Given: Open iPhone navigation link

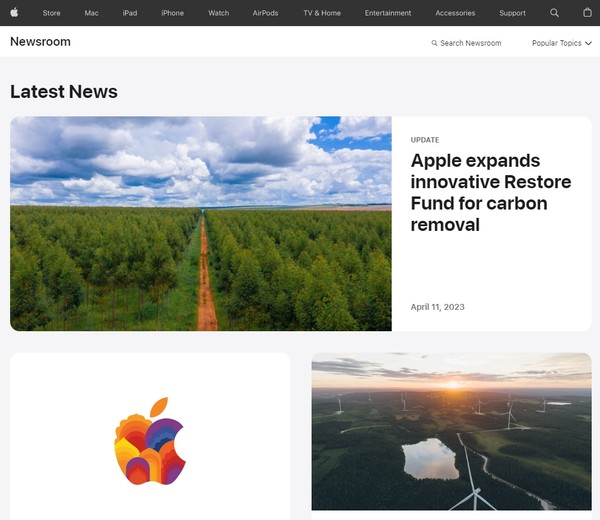Looking at the screenshot, I should pyautogui.click(x=172, y=13).
